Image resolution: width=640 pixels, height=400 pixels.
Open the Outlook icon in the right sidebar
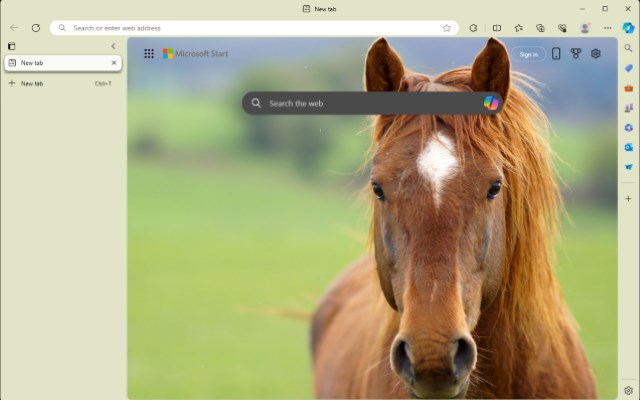[x=629, y=147]
